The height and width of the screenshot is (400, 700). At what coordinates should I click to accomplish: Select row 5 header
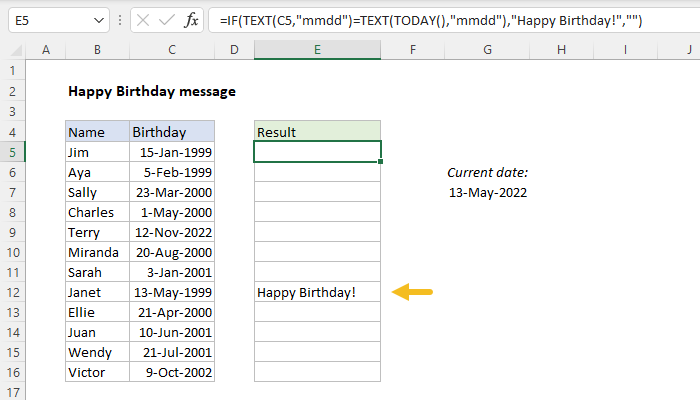13,152
